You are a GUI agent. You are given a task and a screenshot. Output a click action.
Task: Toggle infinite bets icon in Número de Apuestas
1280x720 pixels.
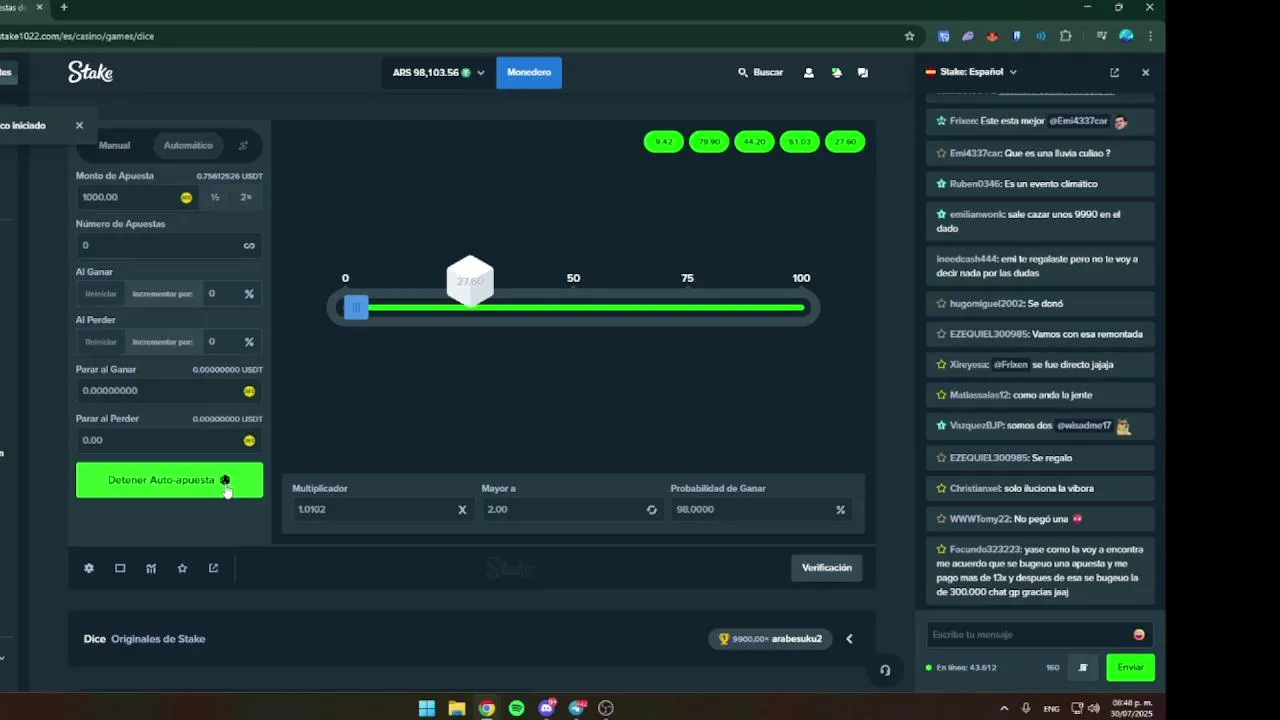[x=249, y=245]
